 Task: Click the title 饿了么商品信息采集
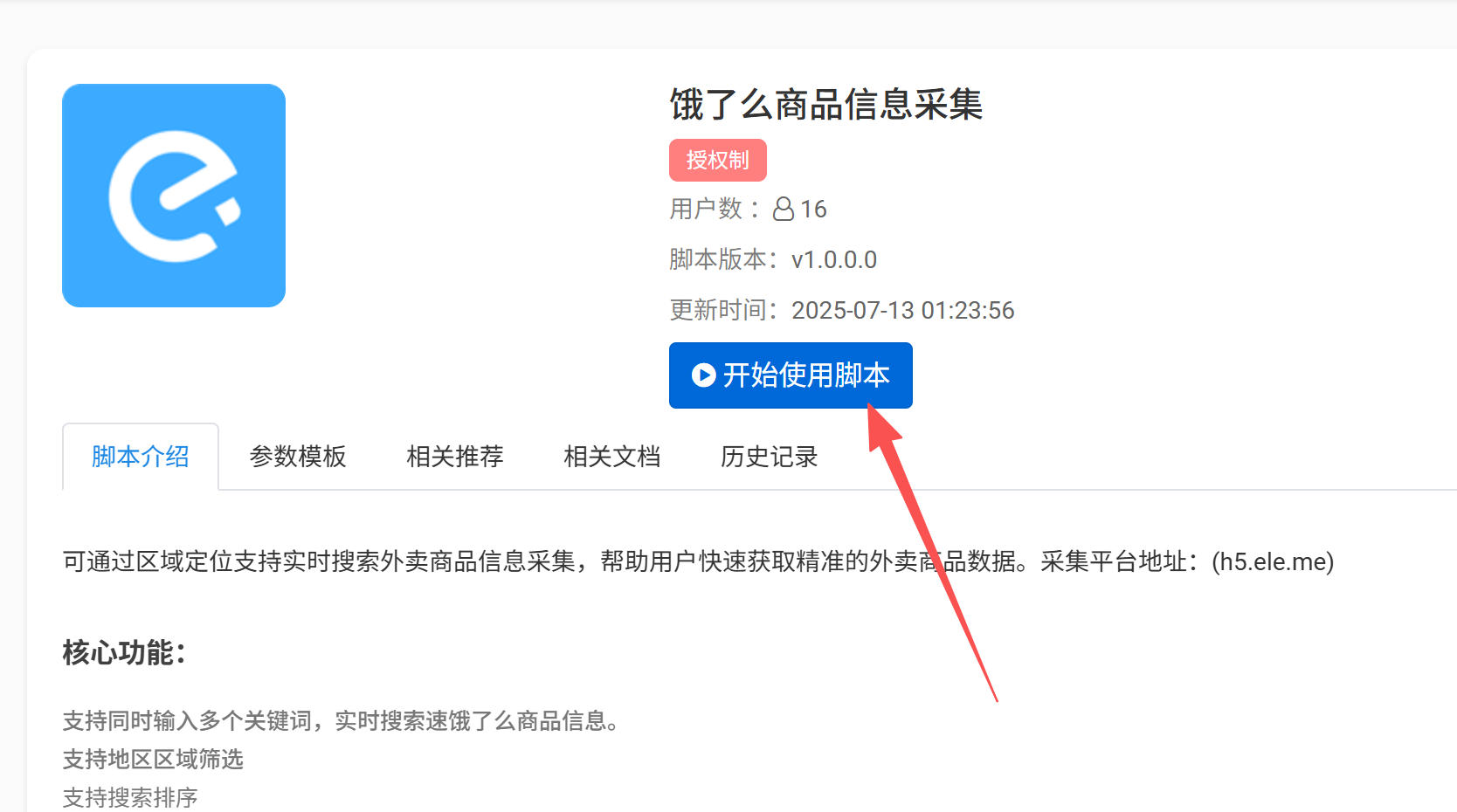coord(826,105)
